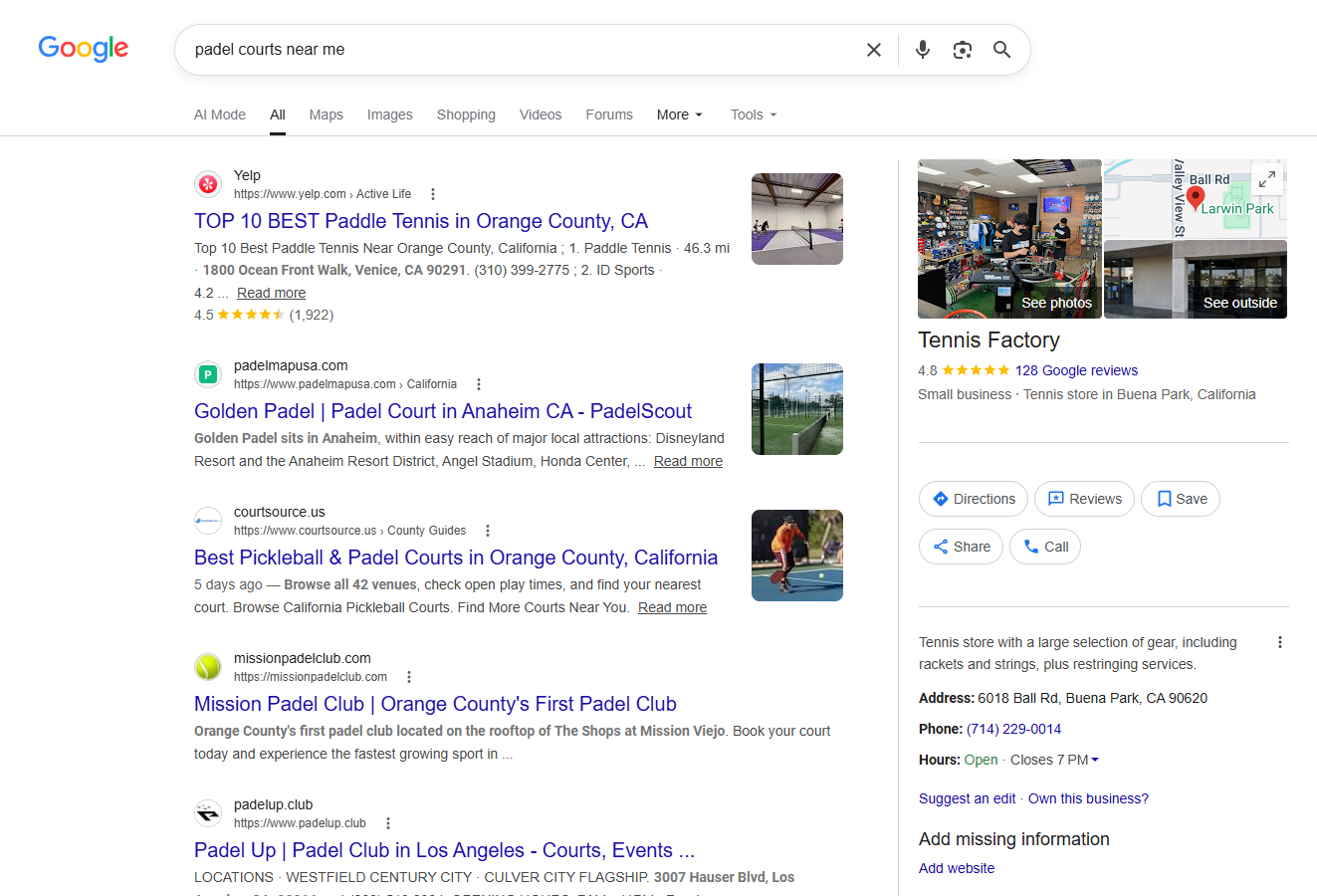Screen dimensions: 1317x896
Task: Open TOP 10 BEST Paddle Tennis result
Action: (421, 221)
